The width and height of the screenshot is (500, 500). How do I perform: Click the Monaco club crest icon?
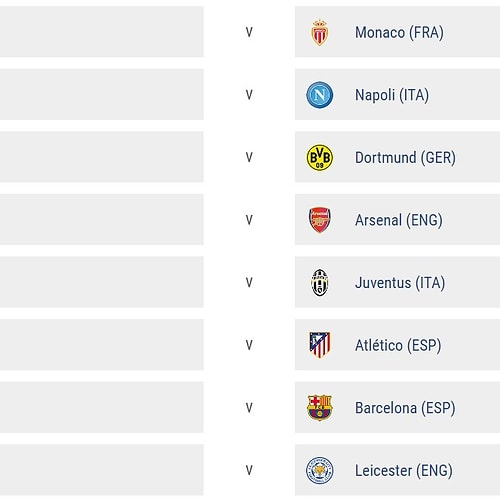[x=320, y=32]
